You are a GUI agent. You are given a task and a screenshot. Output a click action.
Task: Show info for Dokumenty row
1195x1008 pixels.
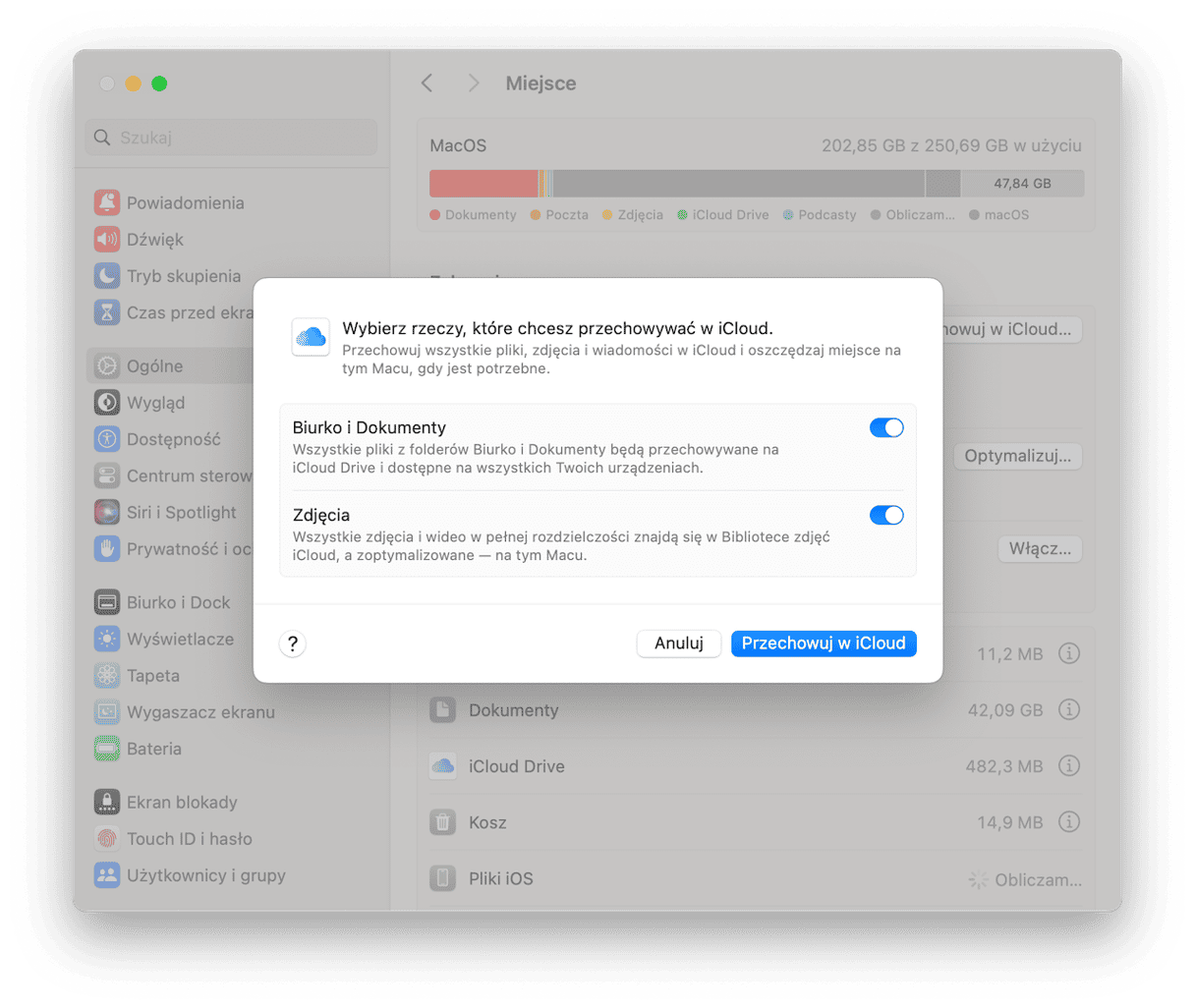(x=1069, y=709)
